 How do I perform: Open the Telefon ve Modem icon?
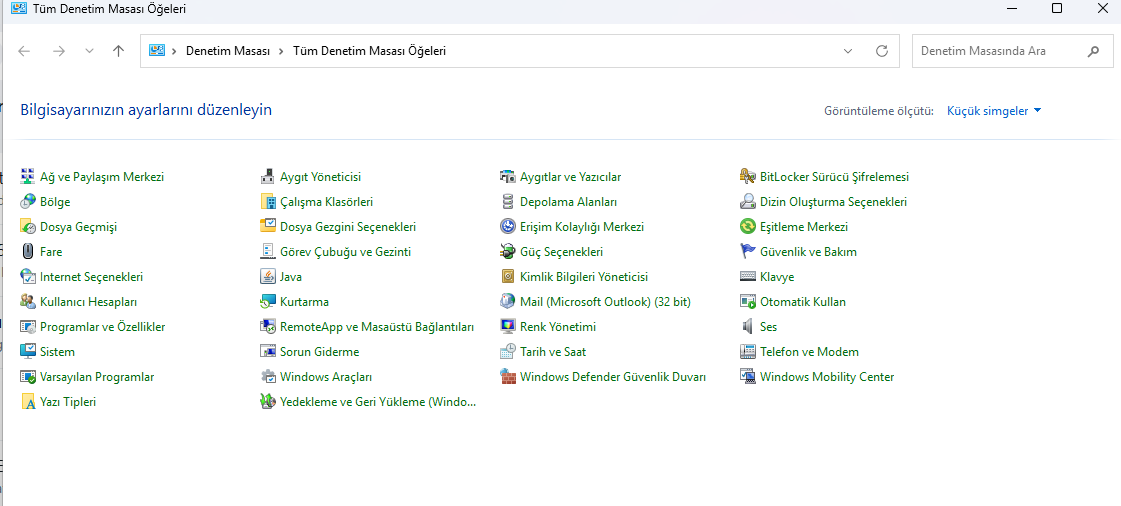click(x=748, y=352)
